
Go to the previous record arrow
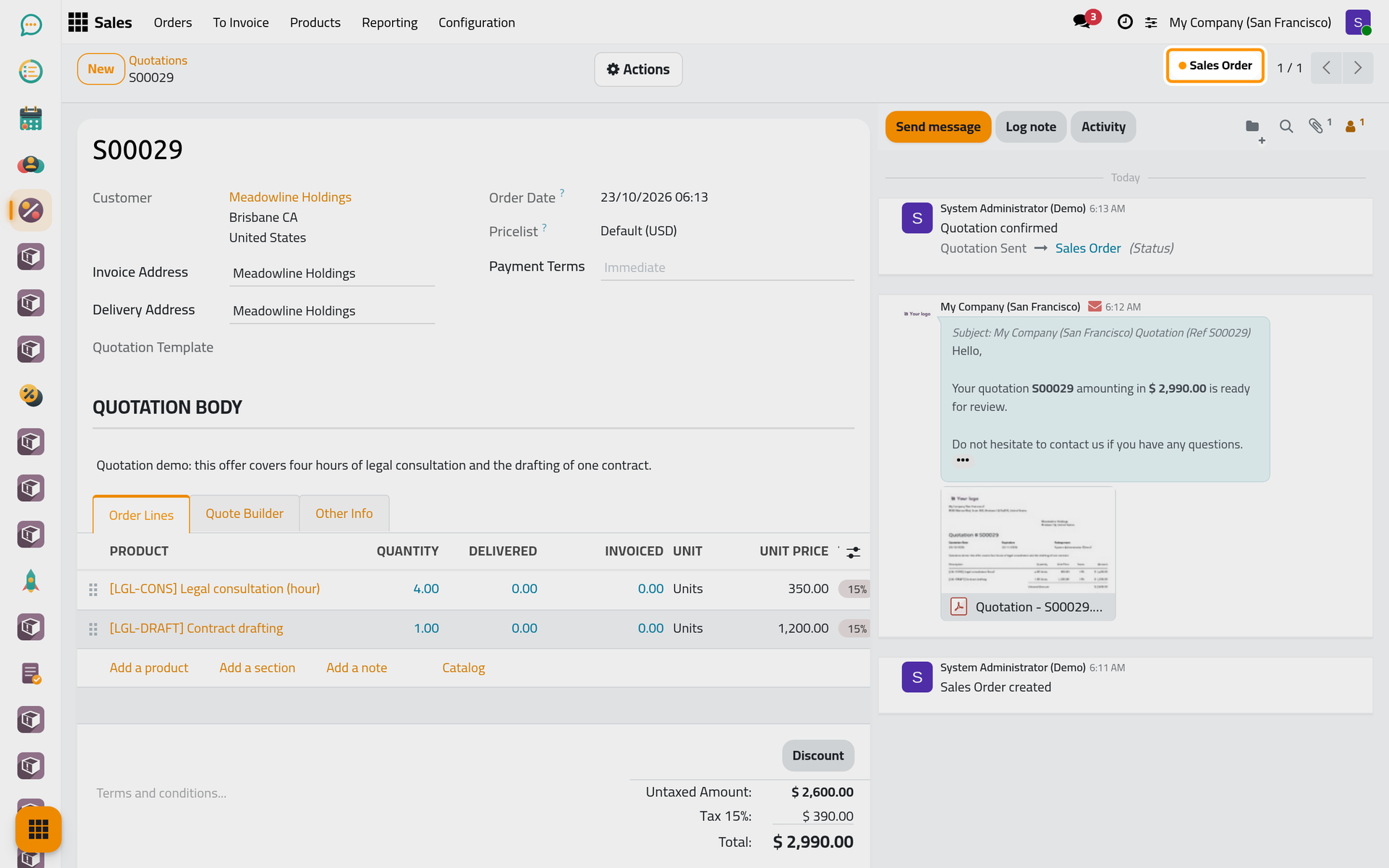pyautogui.click(x=1327, y=68)
